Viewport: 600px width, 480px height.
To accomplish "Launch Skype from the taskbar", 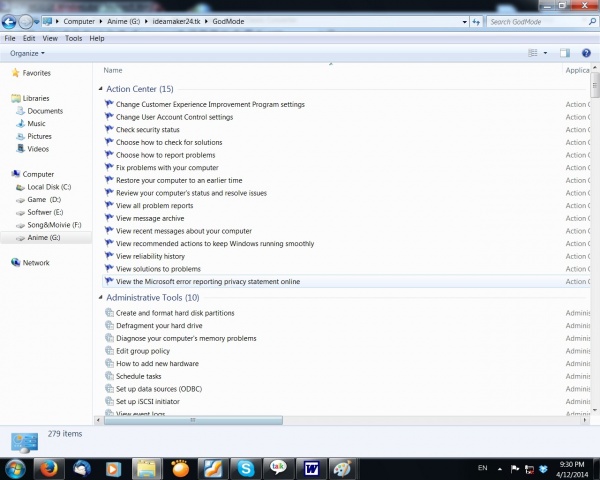I will pos(246,467).
